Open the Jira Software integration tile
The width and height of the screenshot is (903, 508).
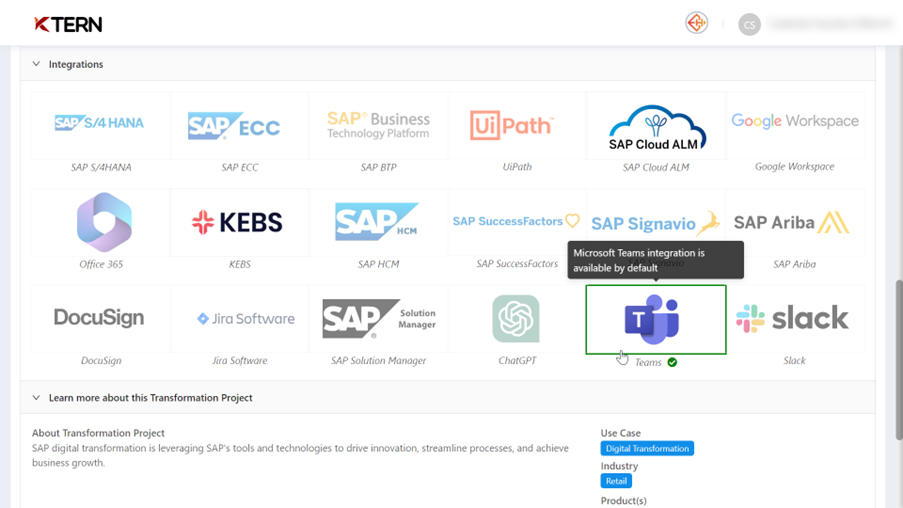tap(240, 319)
